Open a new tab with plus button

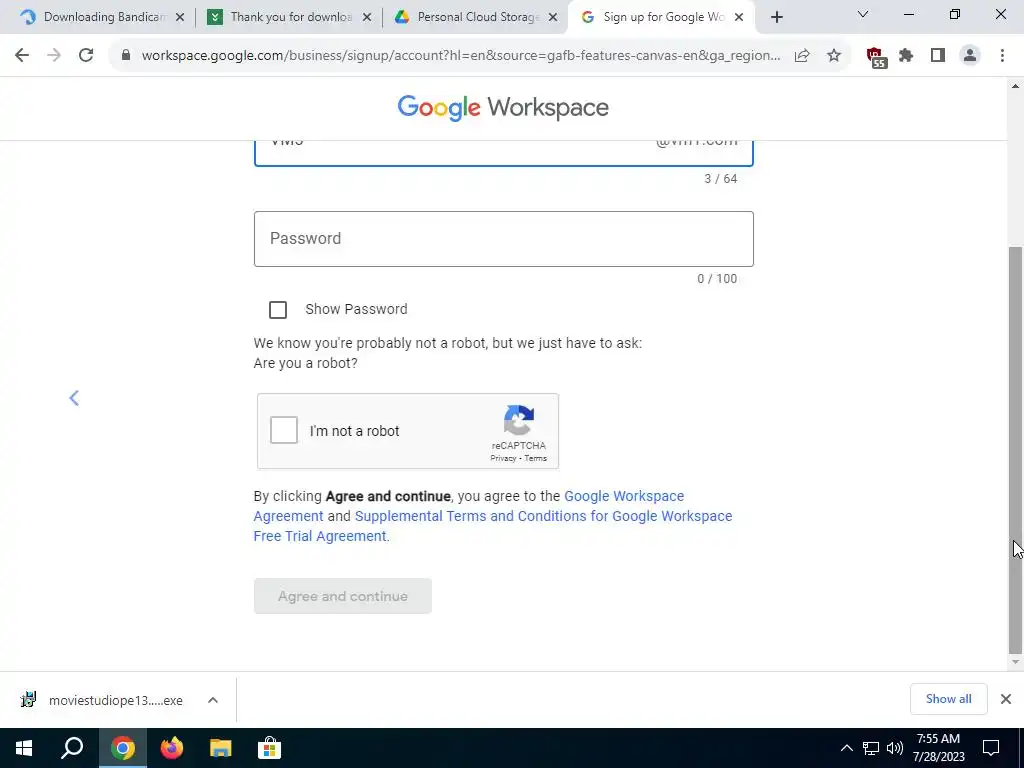pos(776,17)
